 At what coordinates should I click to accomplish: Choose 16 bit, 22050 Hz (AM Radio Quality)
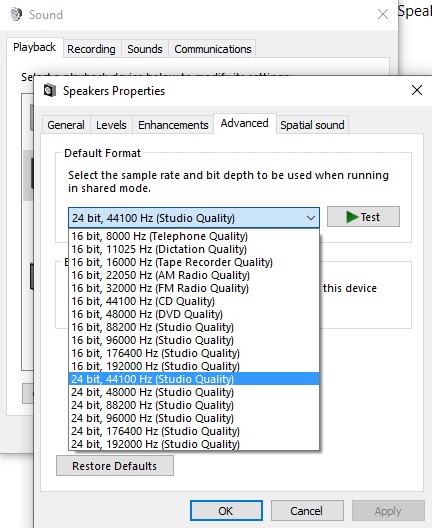pos(194,275)
